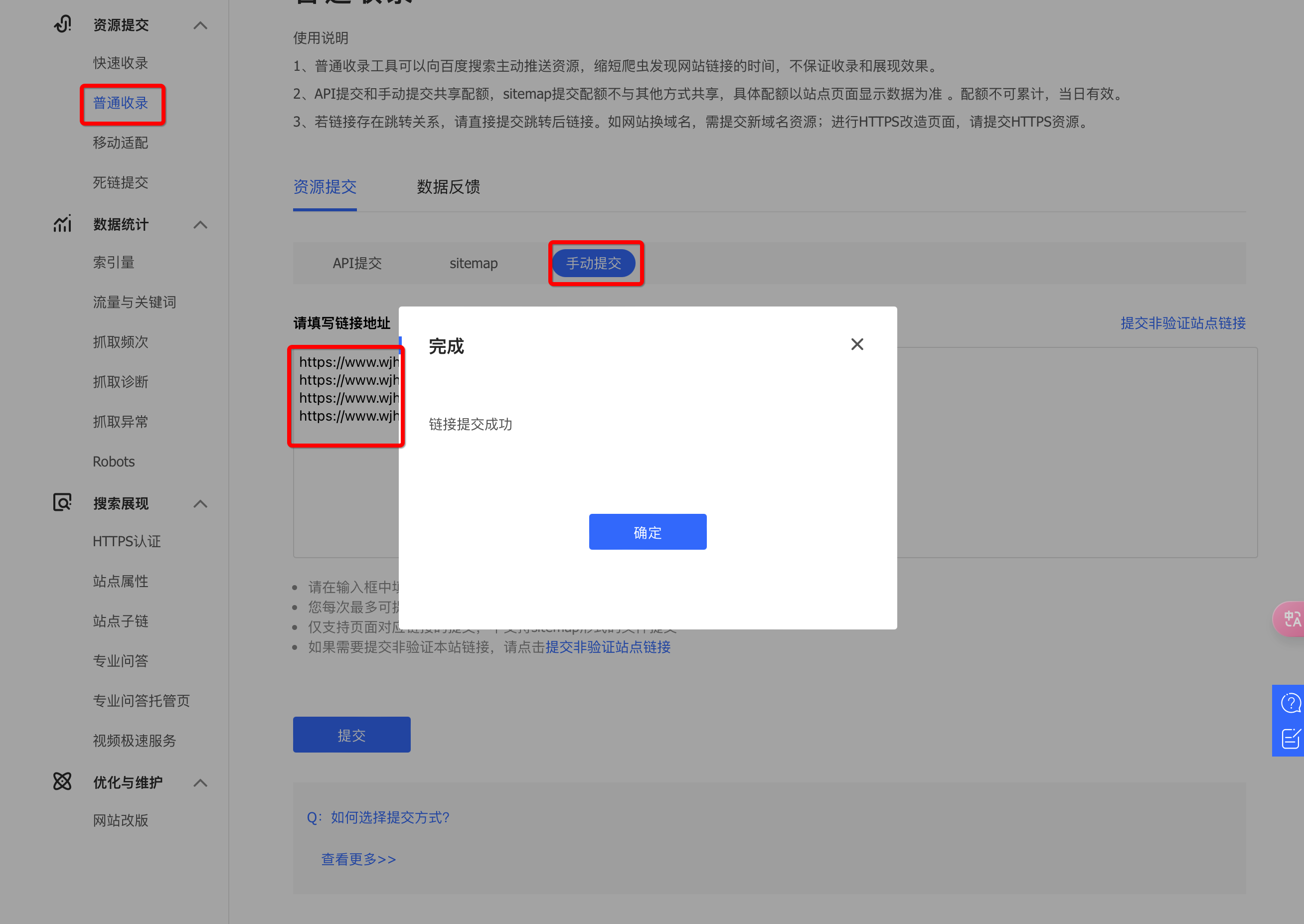
Task: Open 移动适配 in the sidebar
Action: point(121,143)
